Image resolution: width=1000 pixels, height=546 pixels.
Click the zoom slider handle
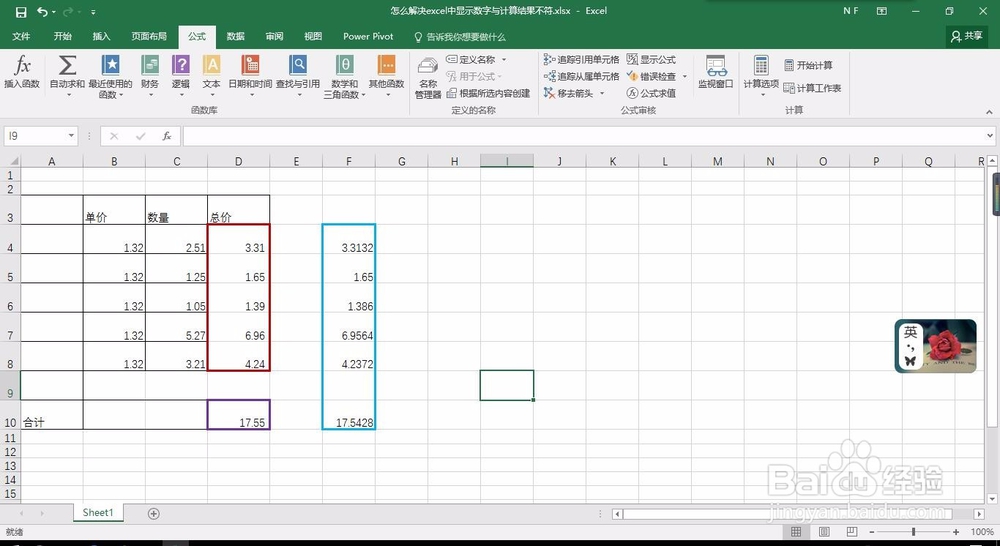click(x=913, y=531)
